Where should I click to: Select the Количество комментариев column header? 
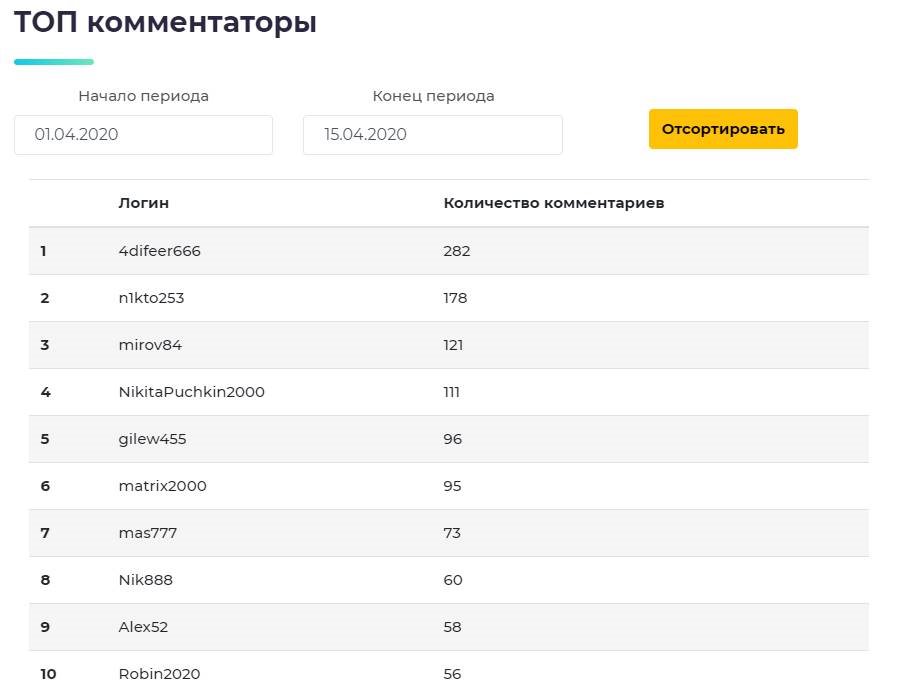[554, 203]
